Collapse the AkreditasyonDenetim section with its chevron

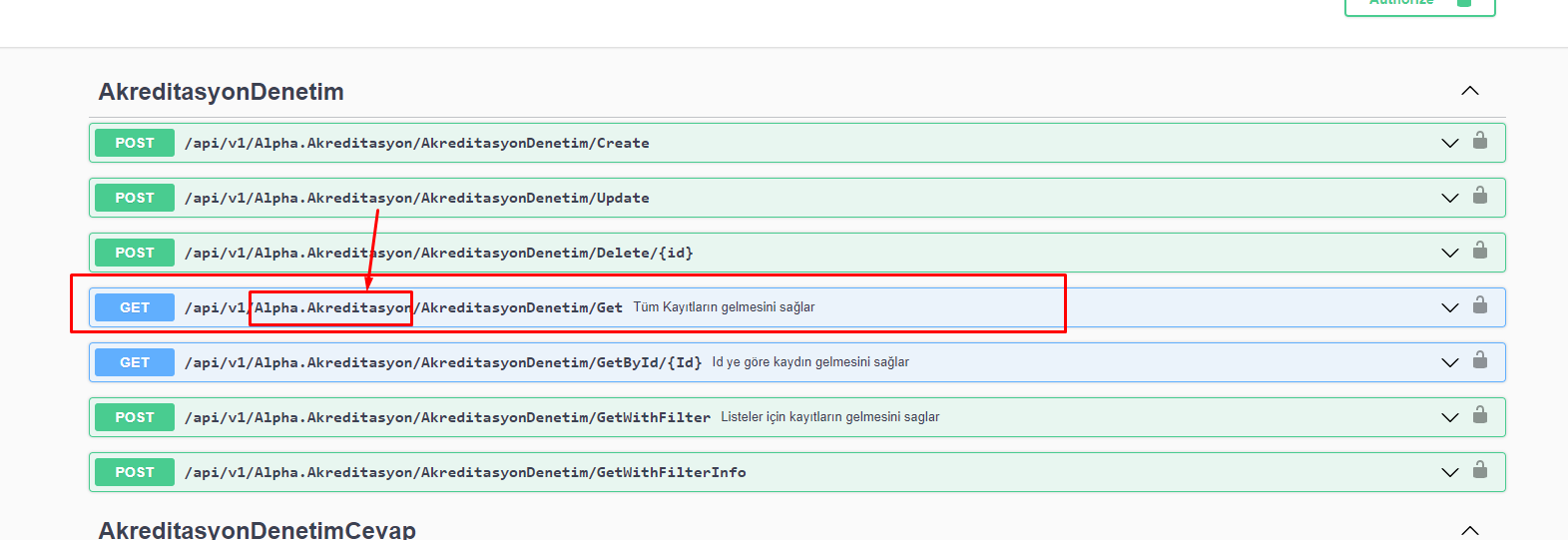pyautogui.click(x=1469, y=91)
